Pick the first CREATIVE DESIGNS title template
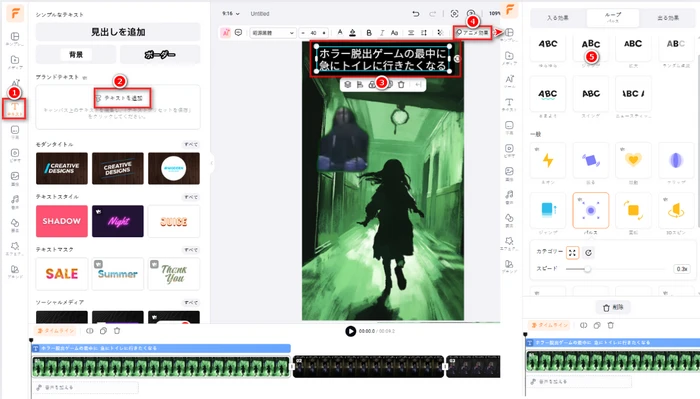Image resolution: width=700 pixels, height=399 pixels. click(x=62, y=168)
